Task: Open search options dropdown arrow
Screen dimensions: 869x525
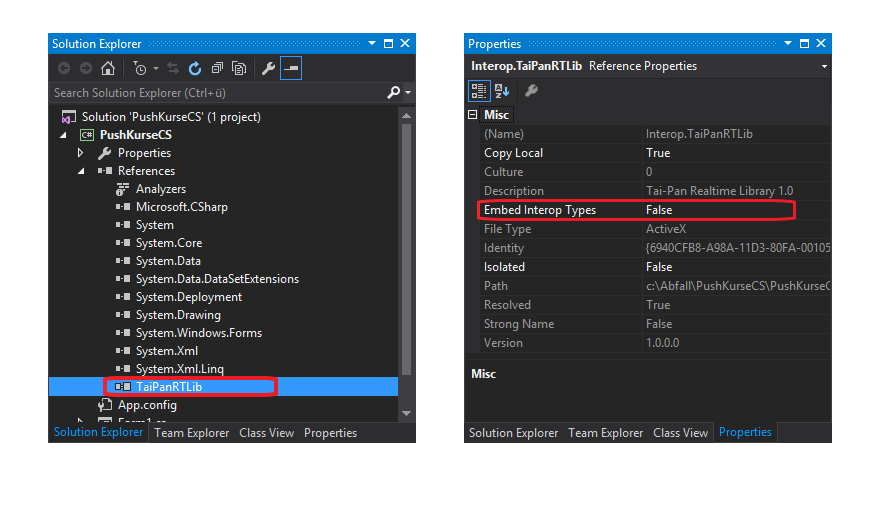Action: point(408,92)
